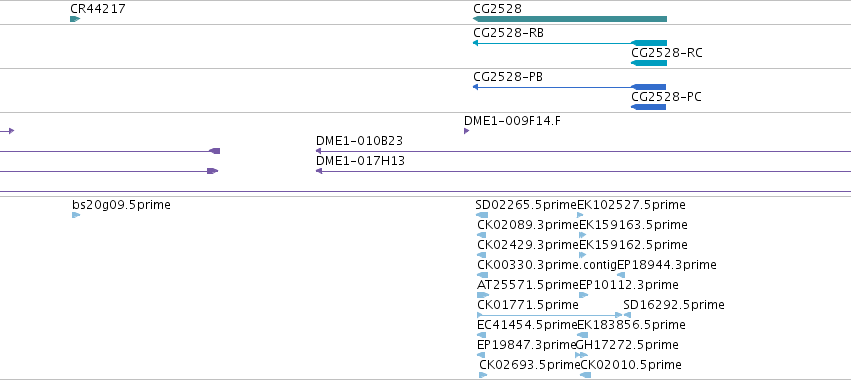This screenshot has height=380, width=851.
Task: Select the CK02693.5prime EST marker
Action: pos(483,375)
